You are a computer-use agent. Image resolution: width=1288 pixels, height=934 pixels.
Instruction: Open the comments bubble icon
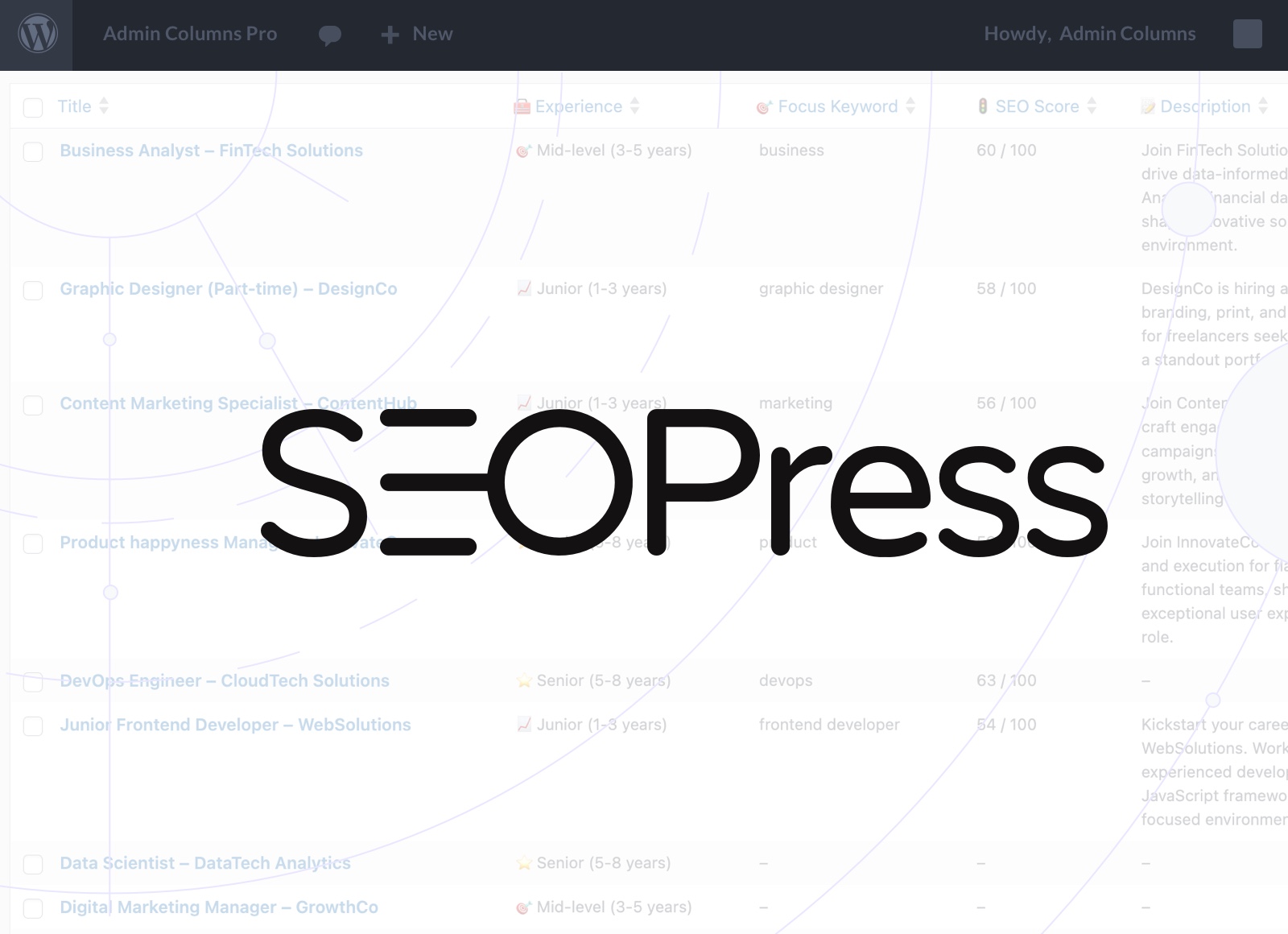click(x=330, y=35)
